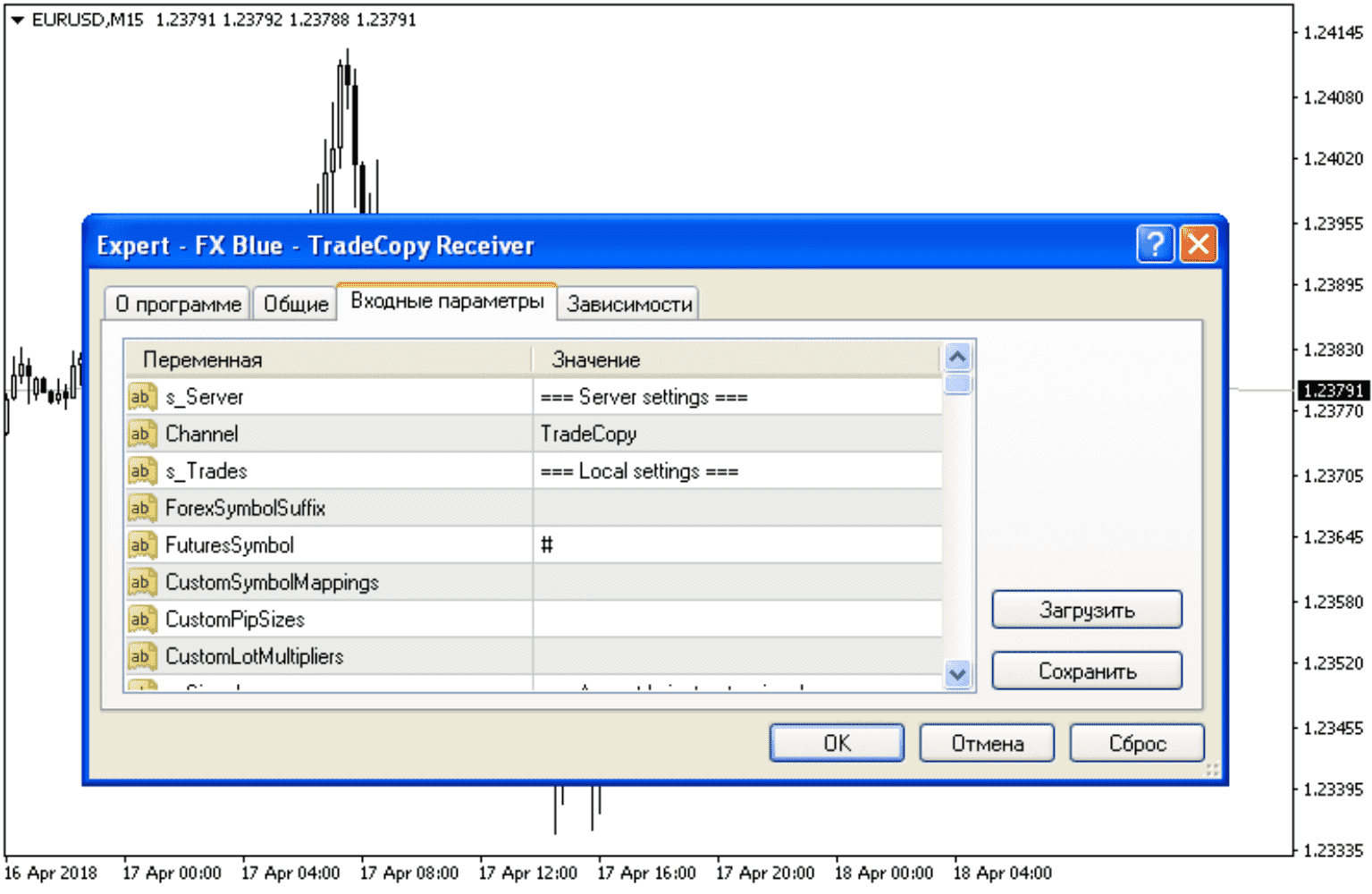This screenshot has width=1372, height=894.
Task: Reset parameters with the Сброс button
Action: (1137, 743)
